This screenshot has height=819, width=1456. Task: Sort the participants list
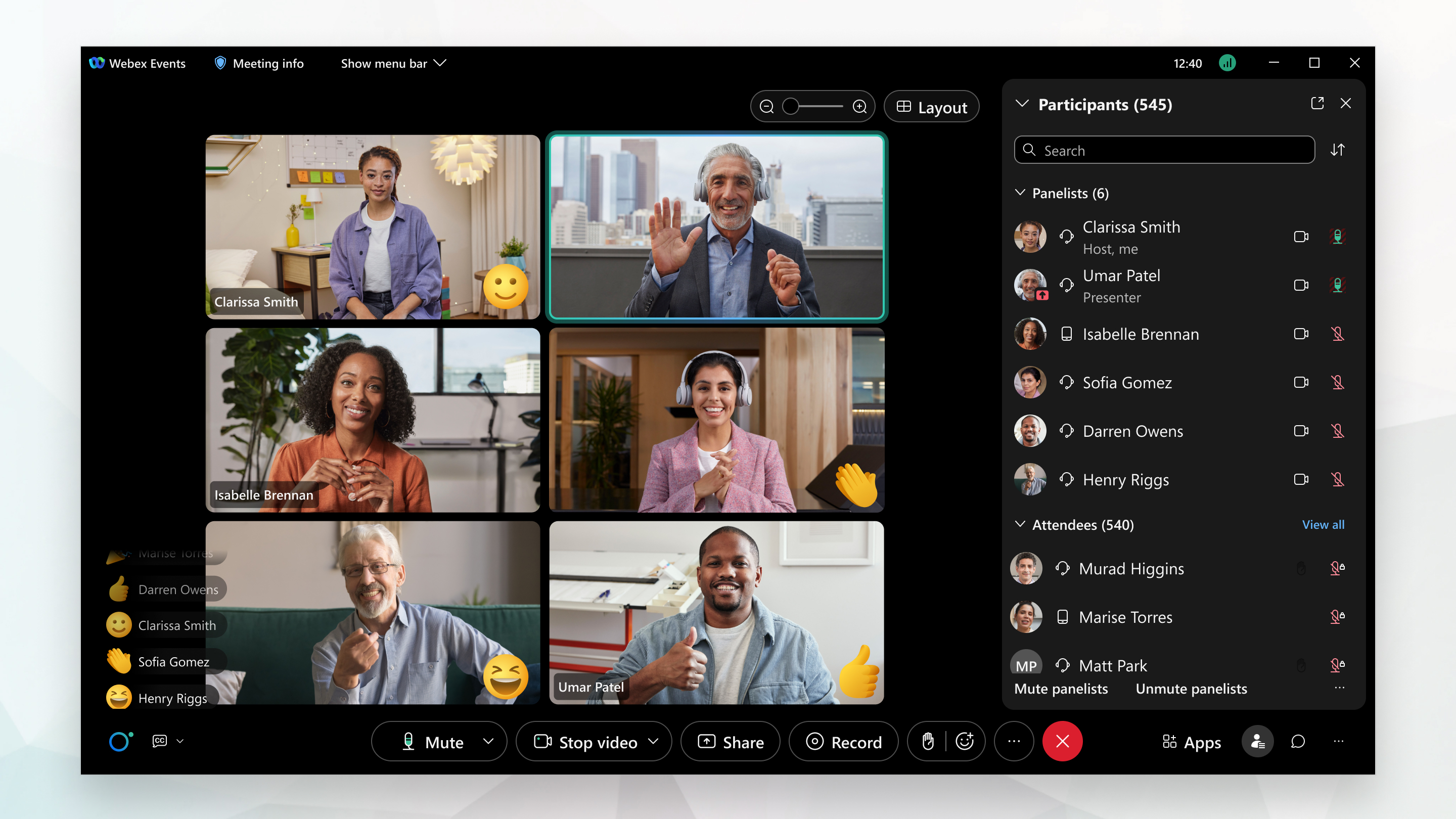click(1338, 150)
